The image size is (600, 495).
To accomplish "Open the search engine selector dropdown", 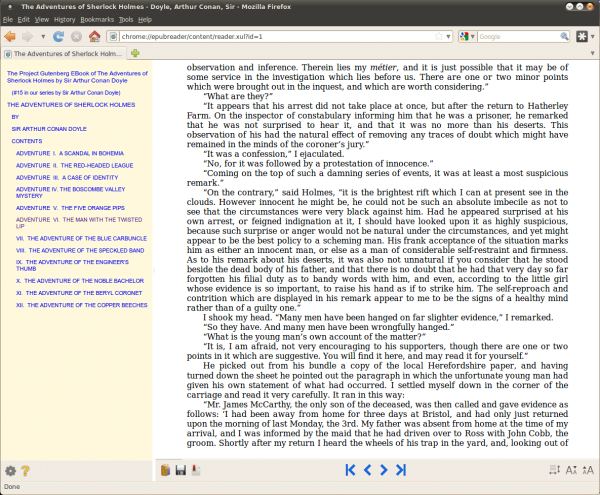I will (467, 37).
